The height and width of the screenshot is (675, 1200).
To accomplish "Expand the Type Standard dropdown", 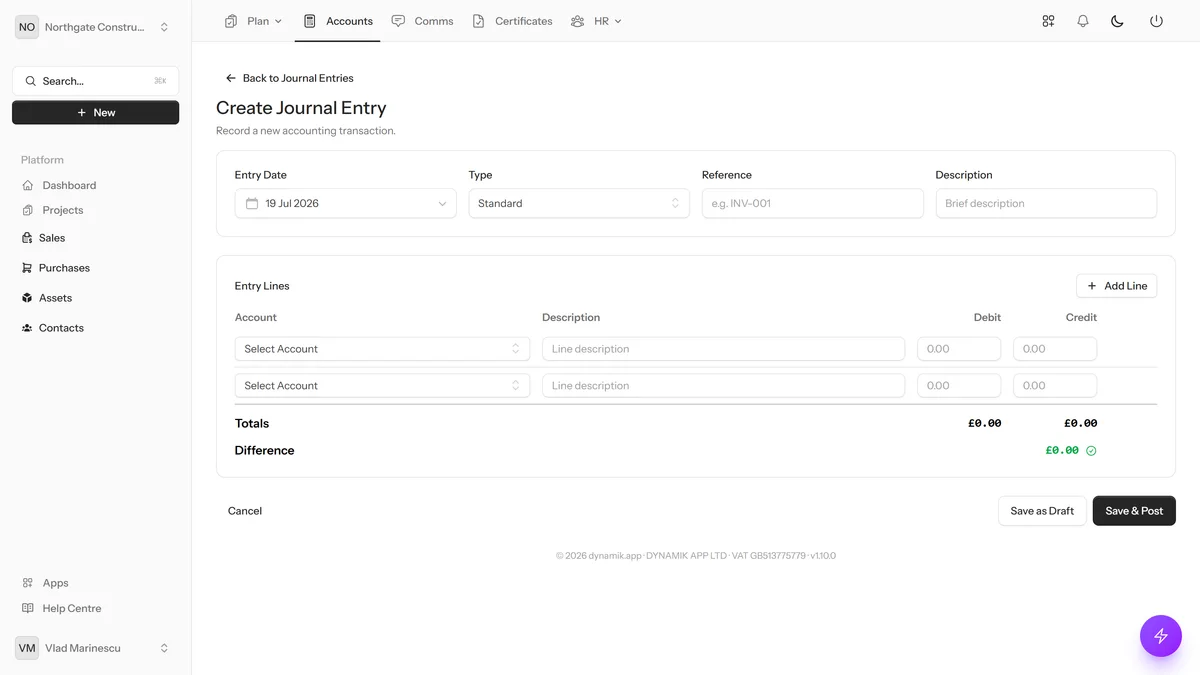I will click(x=579, y=203).
